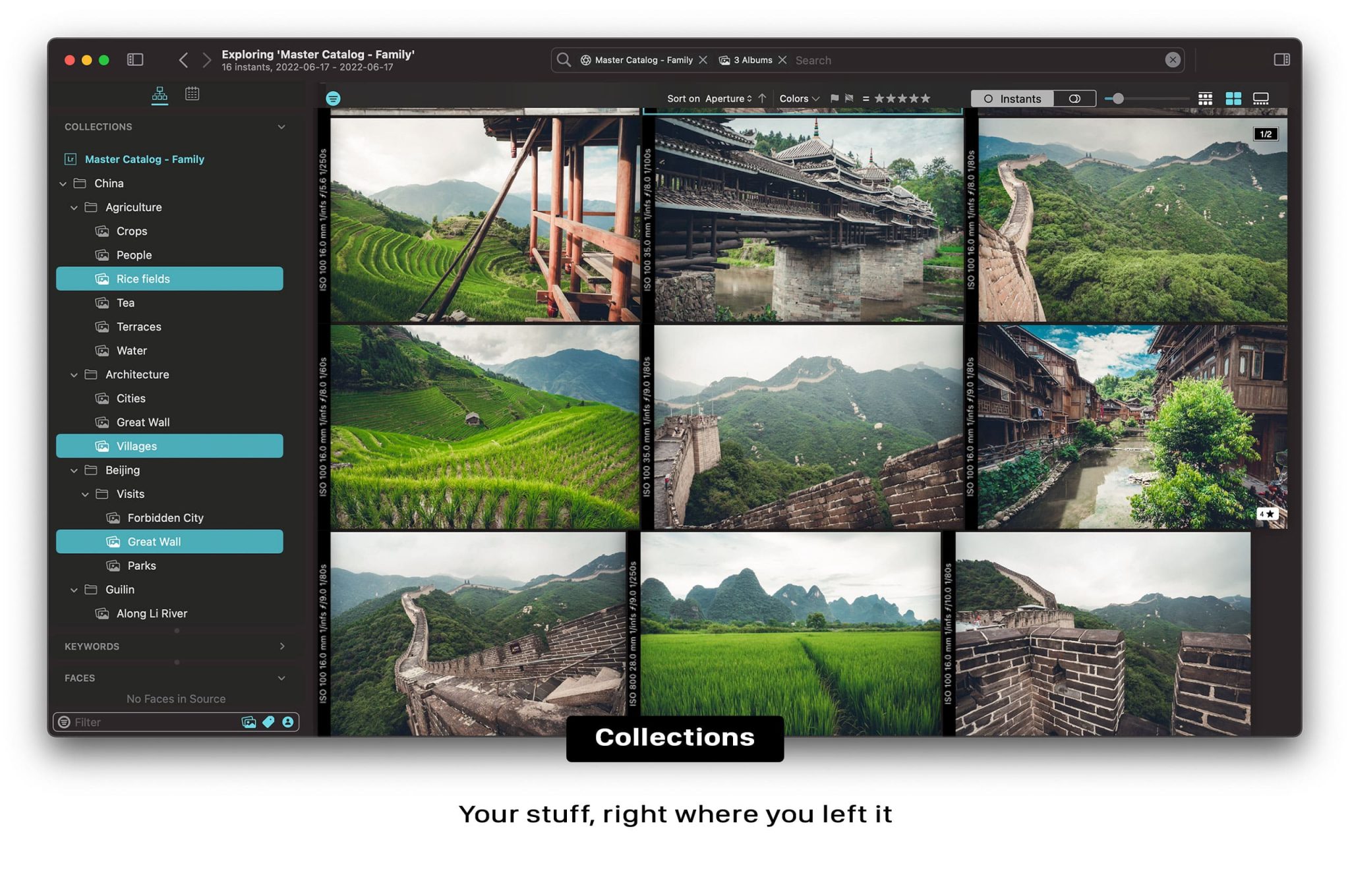Collapse the Beijing folder
Viewport: 1350px width, 896px height.
pyautogui.click(x=74, y=470)
